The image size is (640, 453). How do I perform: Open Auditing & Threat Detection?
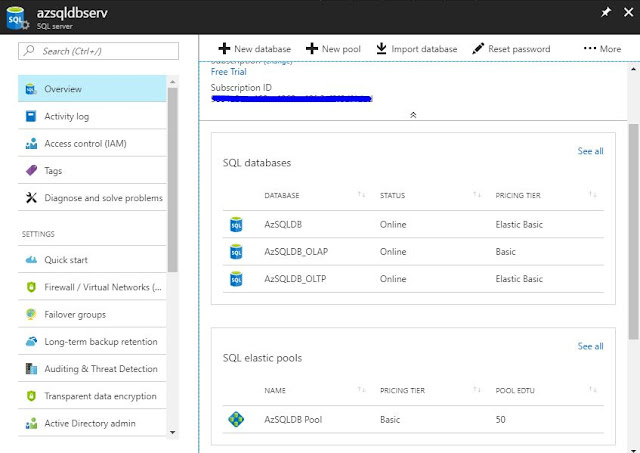pyautogui.click(x=92, y=369)
